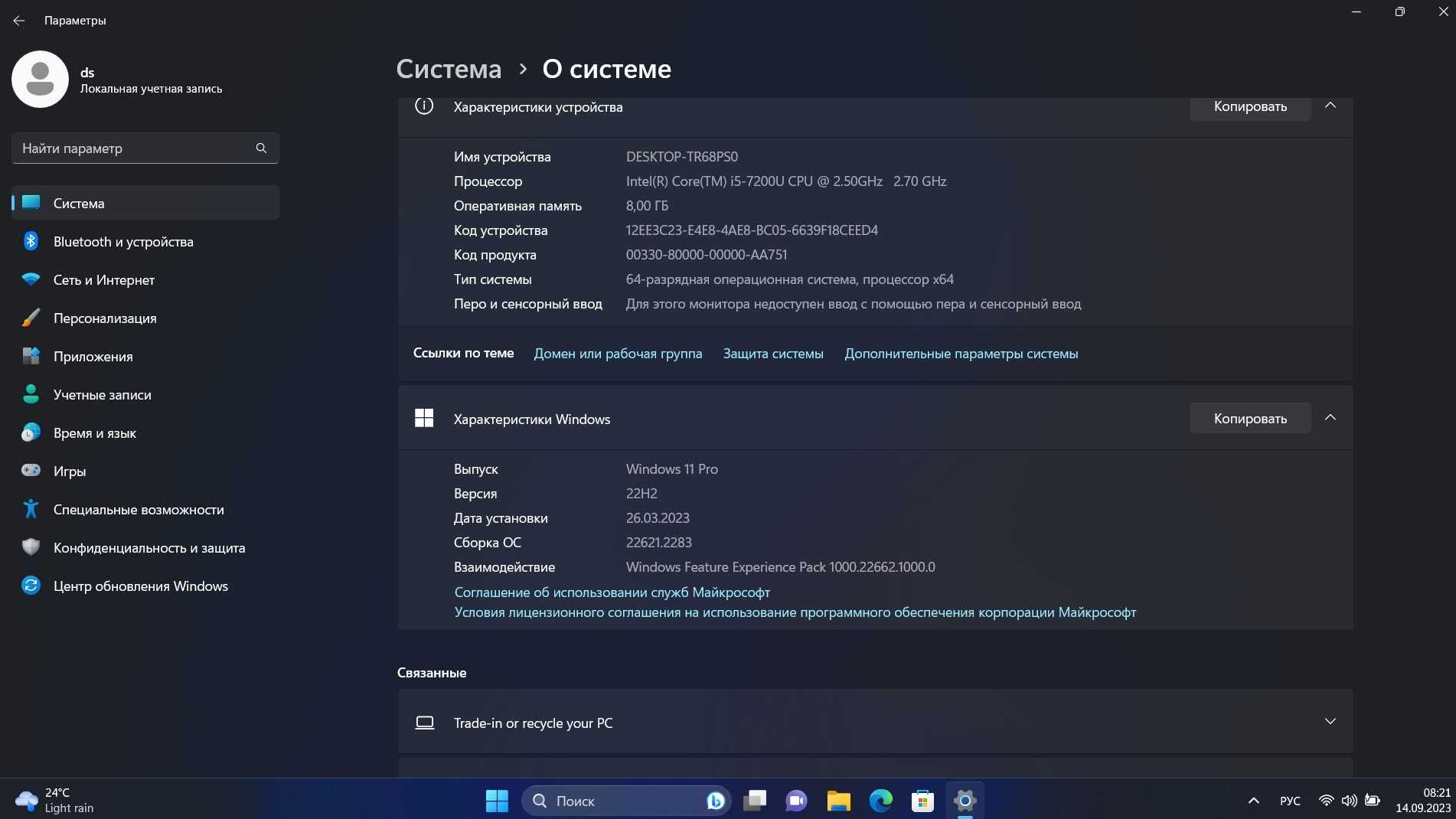This screenshot has height=819, width=1456.
Task: Collapse the Характеристики устройства section
Action: coord(1330,106)
